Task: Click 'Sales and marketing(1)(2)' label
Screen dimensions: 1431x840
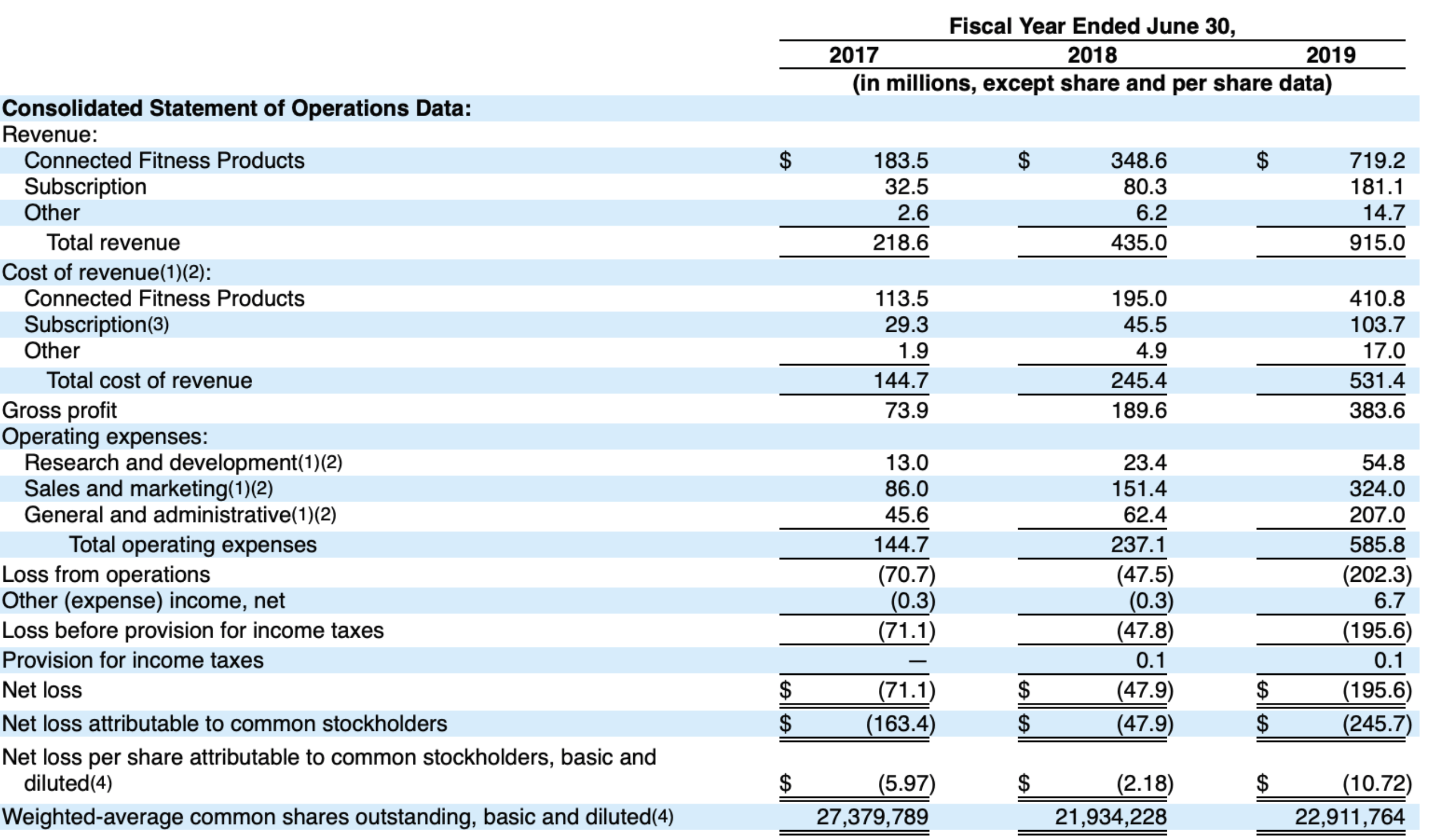Action: [x=149, y=489]
